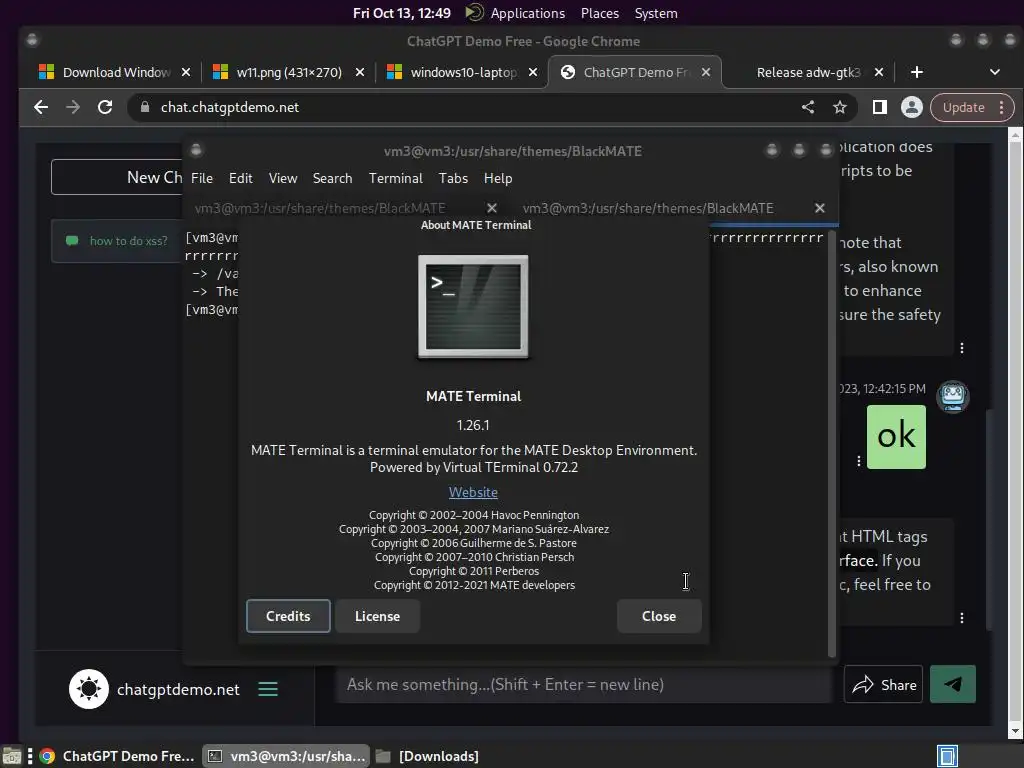Click the MATE Terminal logo image

(473, 306)
